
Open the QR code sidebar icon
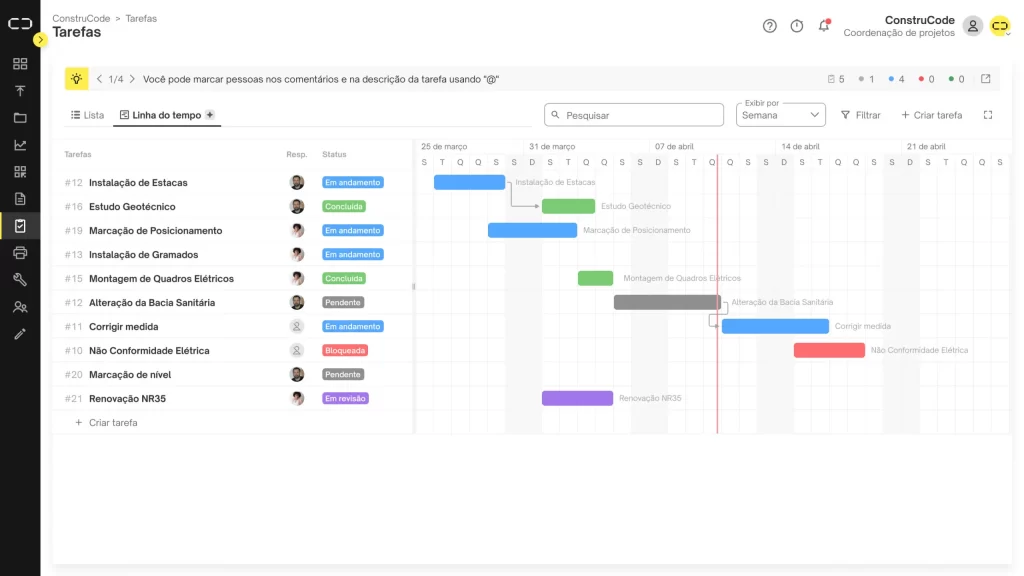click(x=20, y=172)
